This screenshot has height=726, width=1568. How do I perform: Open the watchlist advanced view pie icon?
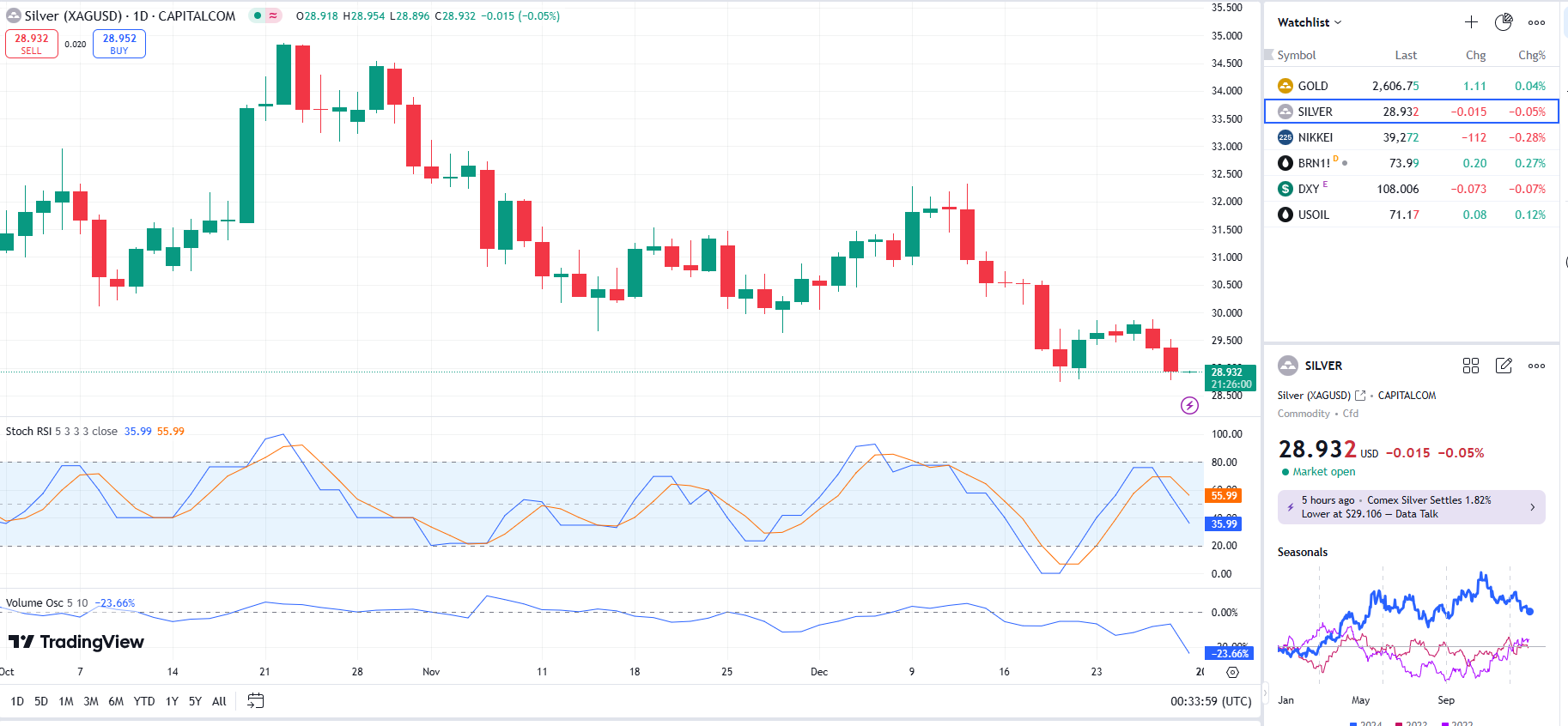1503,22
